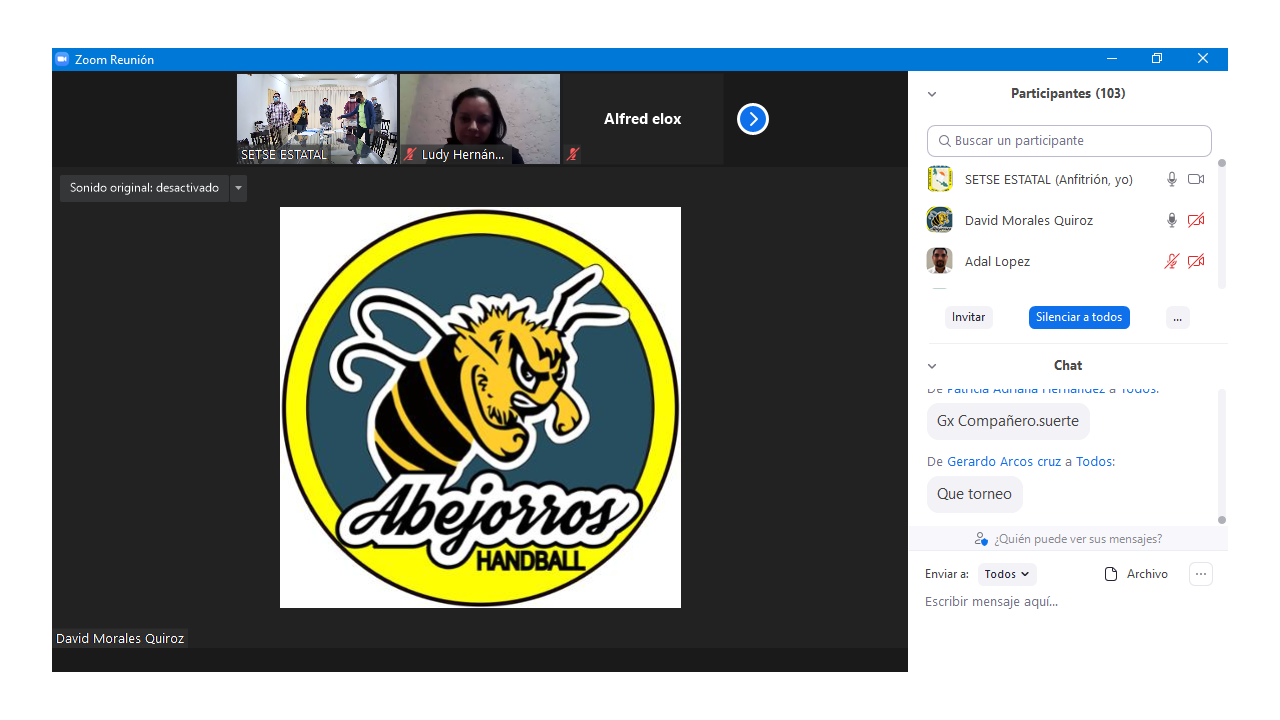Screen dimensions: 1280x720
Task: Select SETSE ESTATAL video thumbnail
Action: coord(317,119)
